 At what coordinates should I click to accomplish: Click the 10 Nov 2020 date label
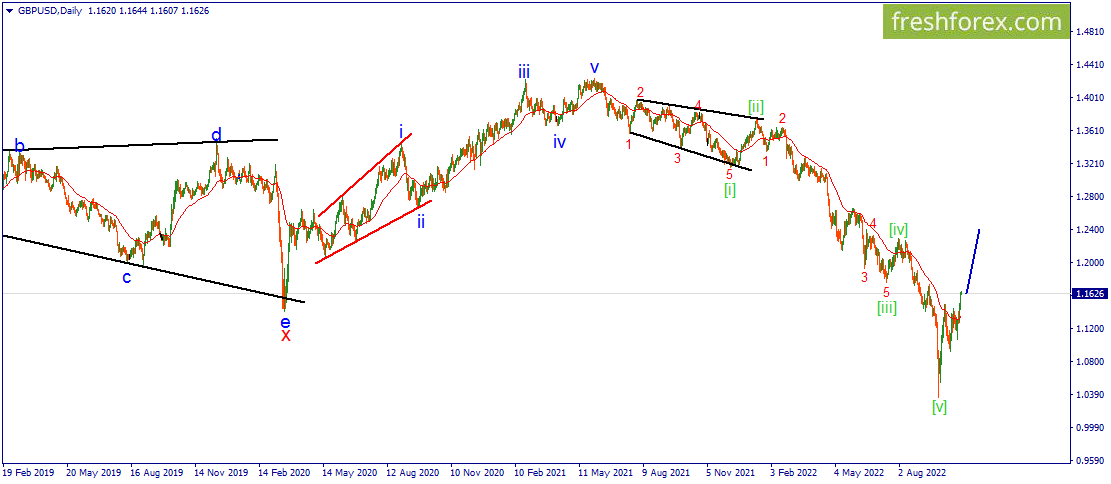coord(476,472)
